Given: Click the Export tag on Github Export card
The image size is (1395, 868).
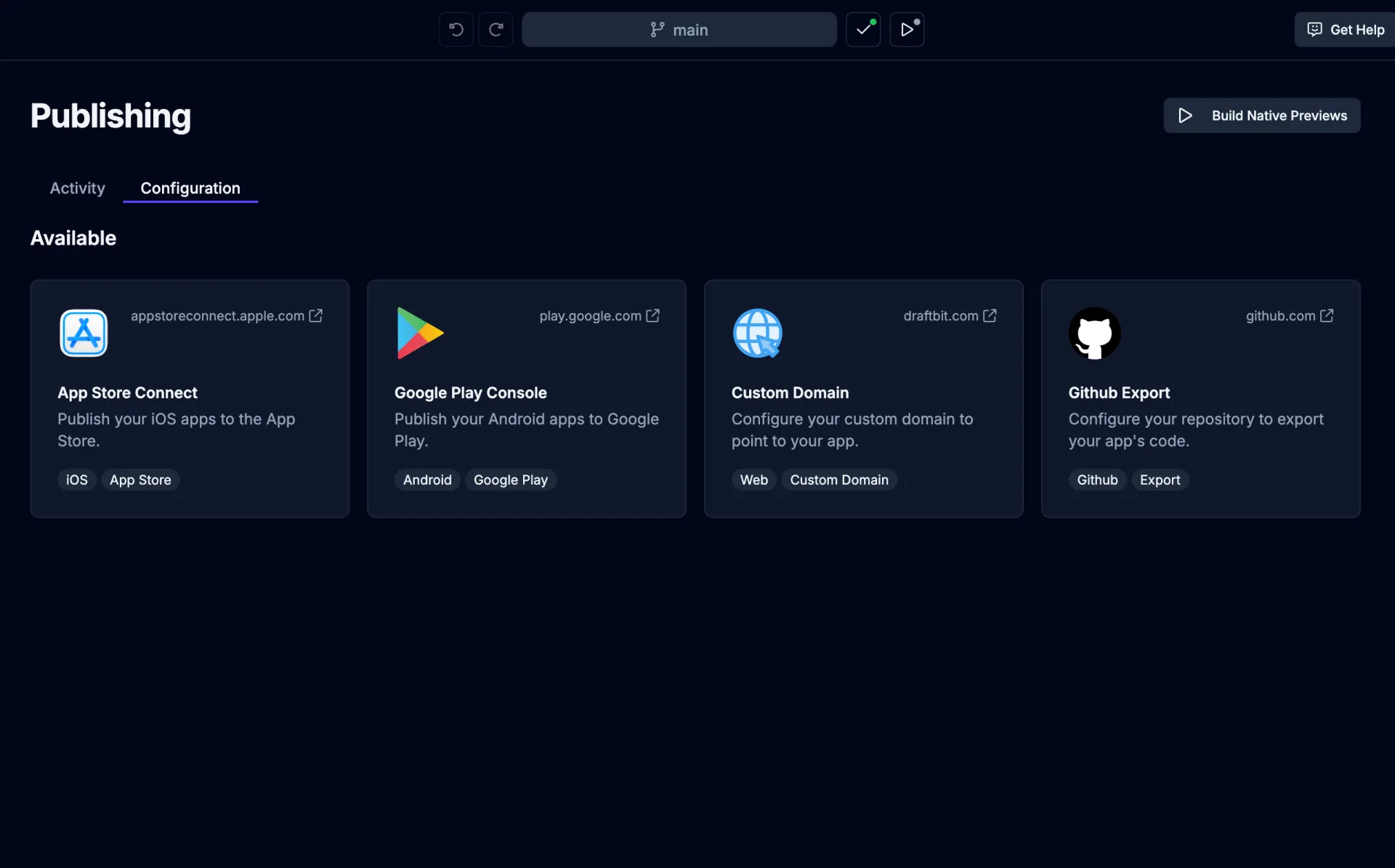Looking at the screenshot, I should [x=1160, y=479].
